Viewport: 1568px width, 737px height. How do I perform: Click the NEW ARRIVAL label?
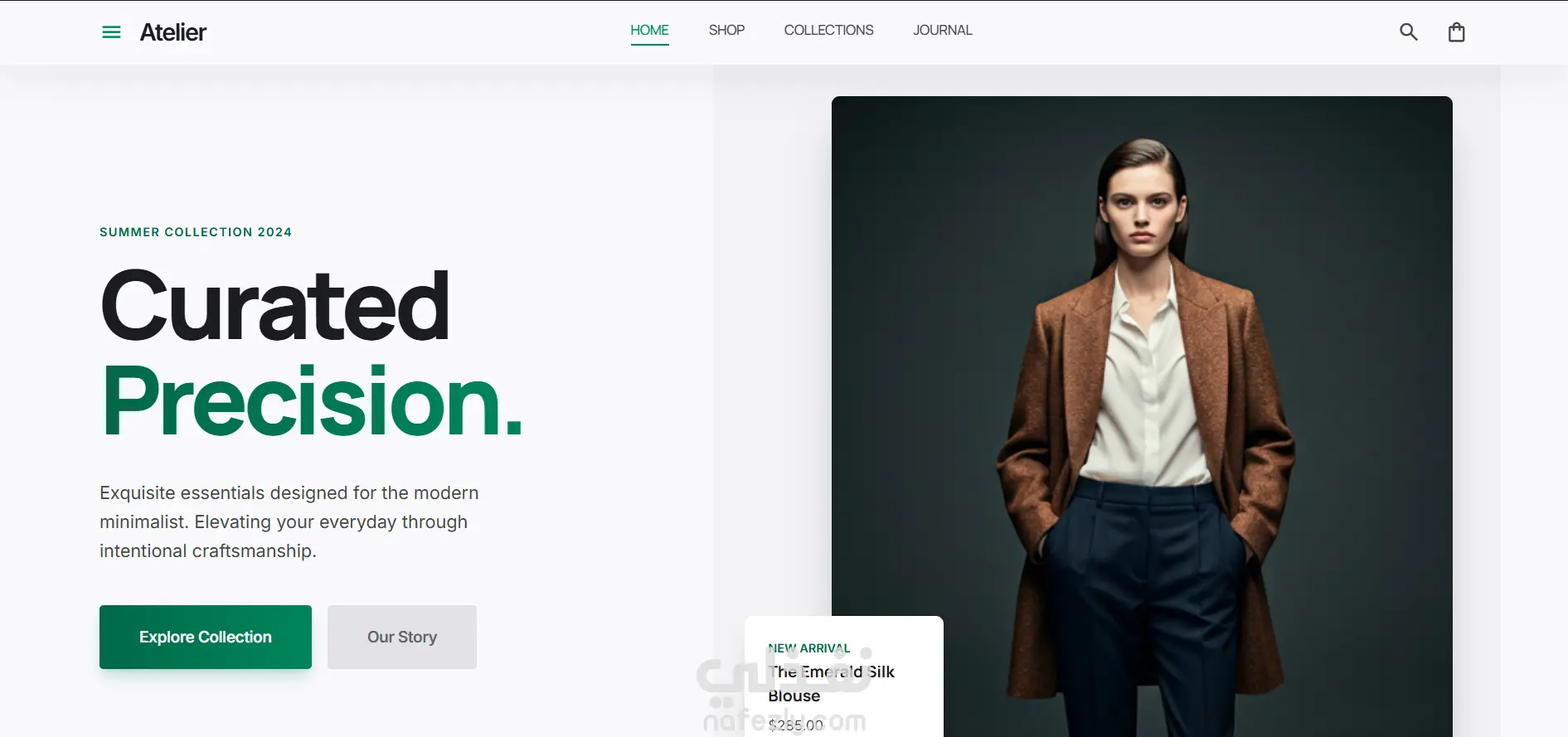(808, 648)
